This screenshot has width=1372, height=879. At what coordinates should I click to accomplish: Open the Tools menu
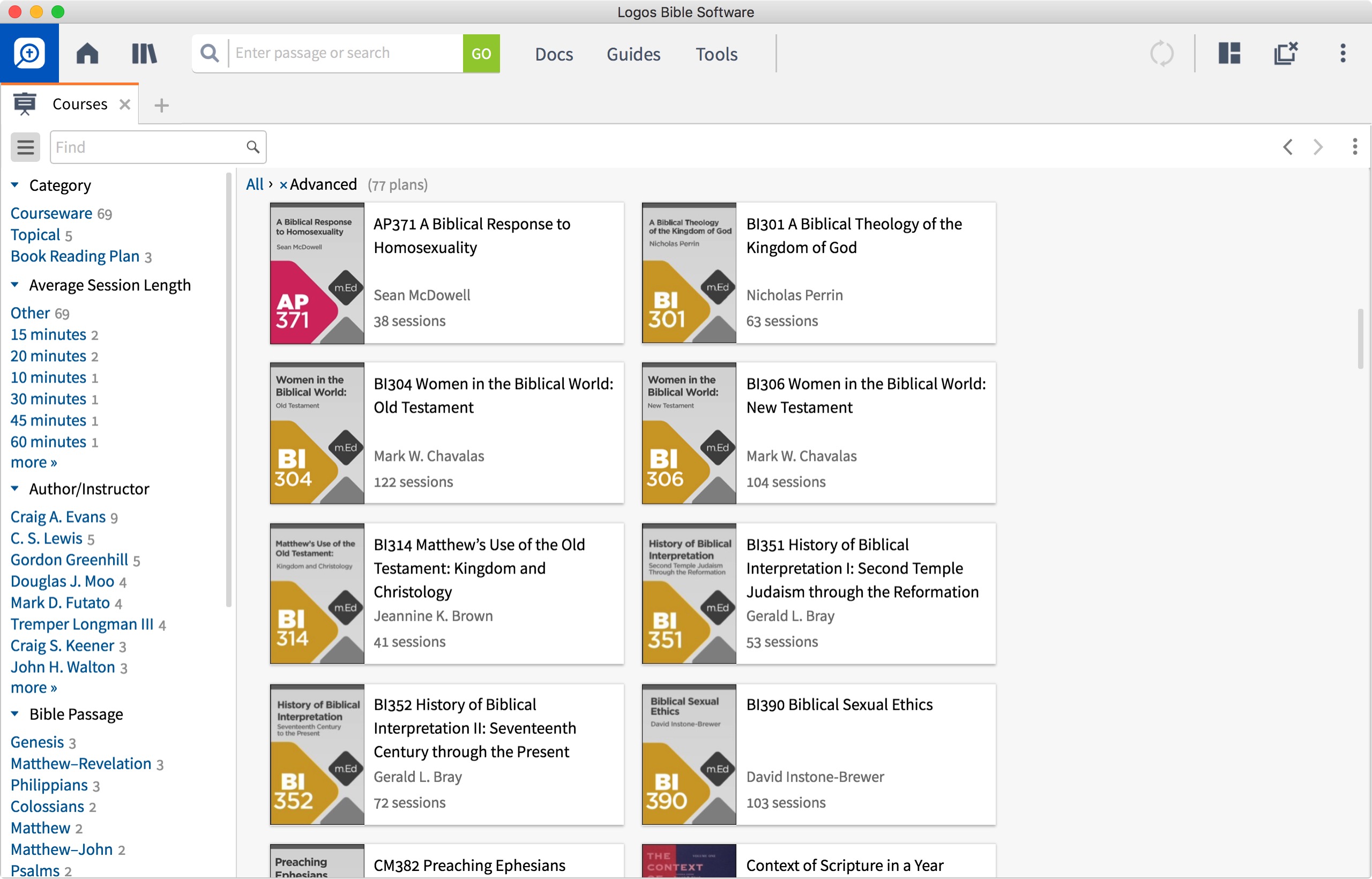(716, 54)
